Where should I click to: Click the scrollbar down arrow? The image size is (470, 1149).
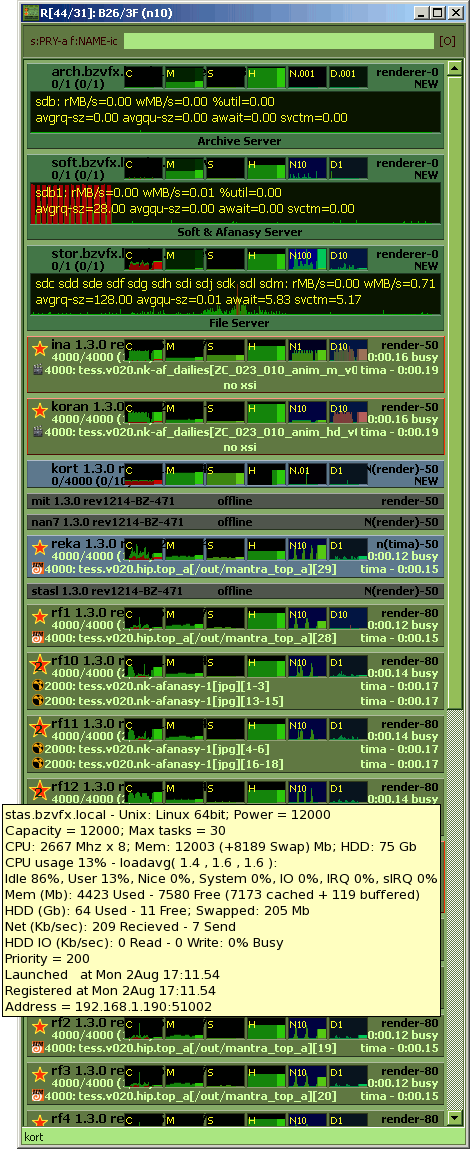tap(455, 1119)
